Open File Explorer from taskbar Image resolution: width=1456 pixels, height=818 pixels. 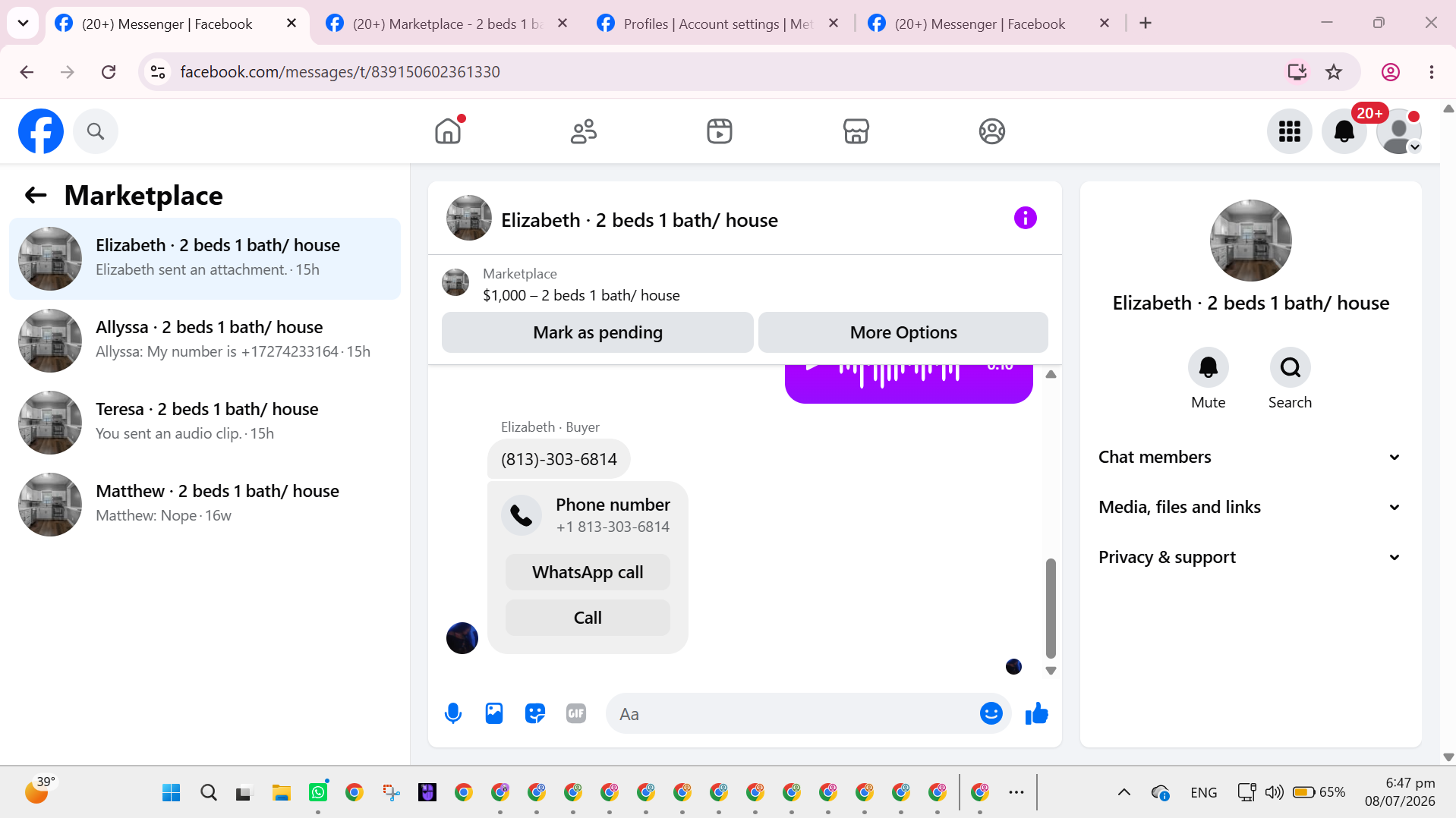pos(282,793)
